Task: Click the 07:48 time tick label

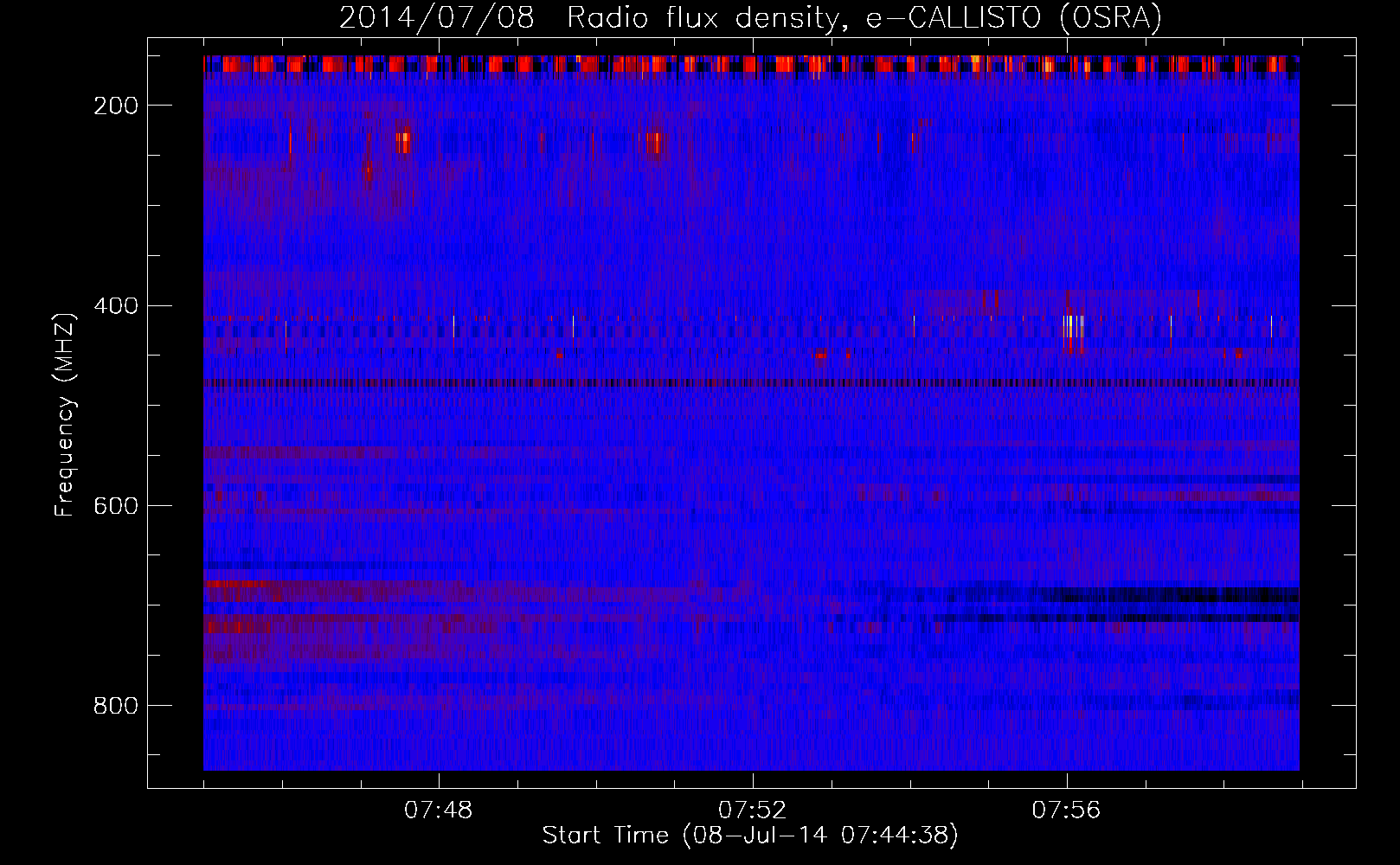Action: [439, 811]
